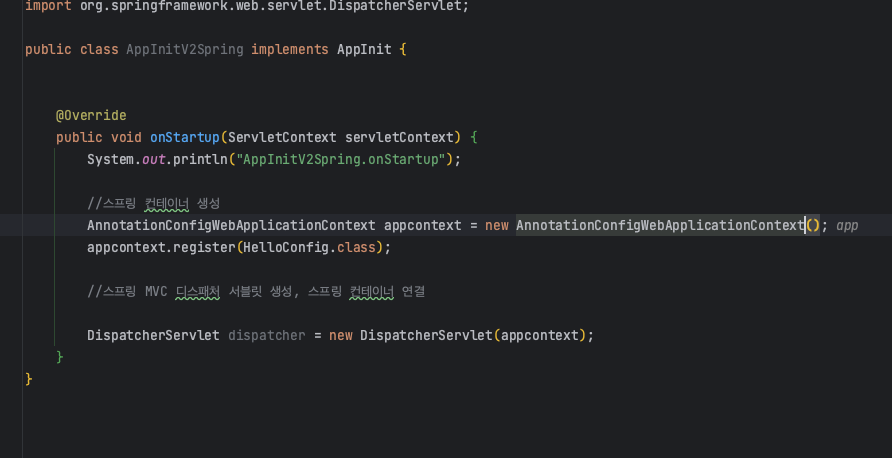Click the void keyword
The image size is (892, 458).
[x=126, y=138]
